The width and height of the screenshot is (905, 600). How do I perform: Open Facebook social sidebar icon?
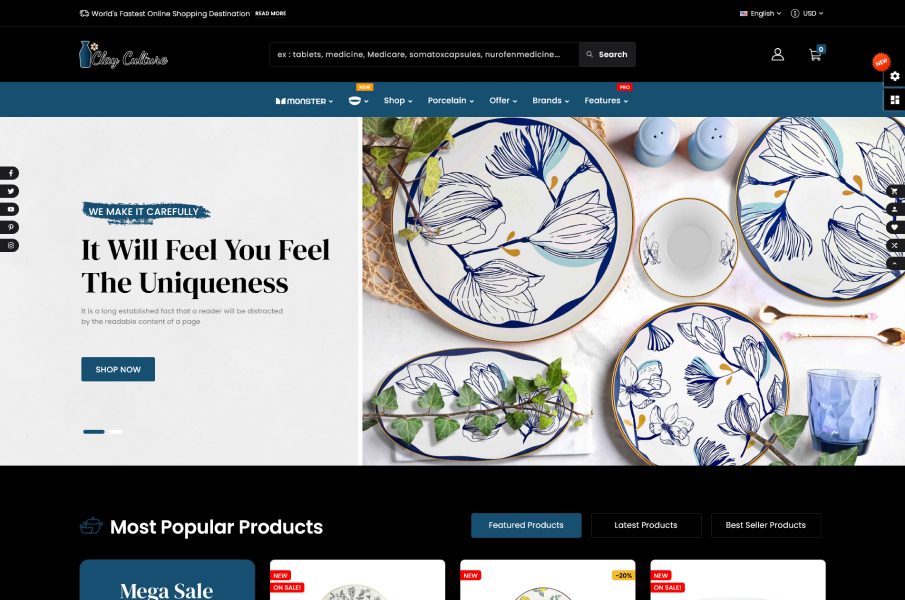[x=10, y=173]
